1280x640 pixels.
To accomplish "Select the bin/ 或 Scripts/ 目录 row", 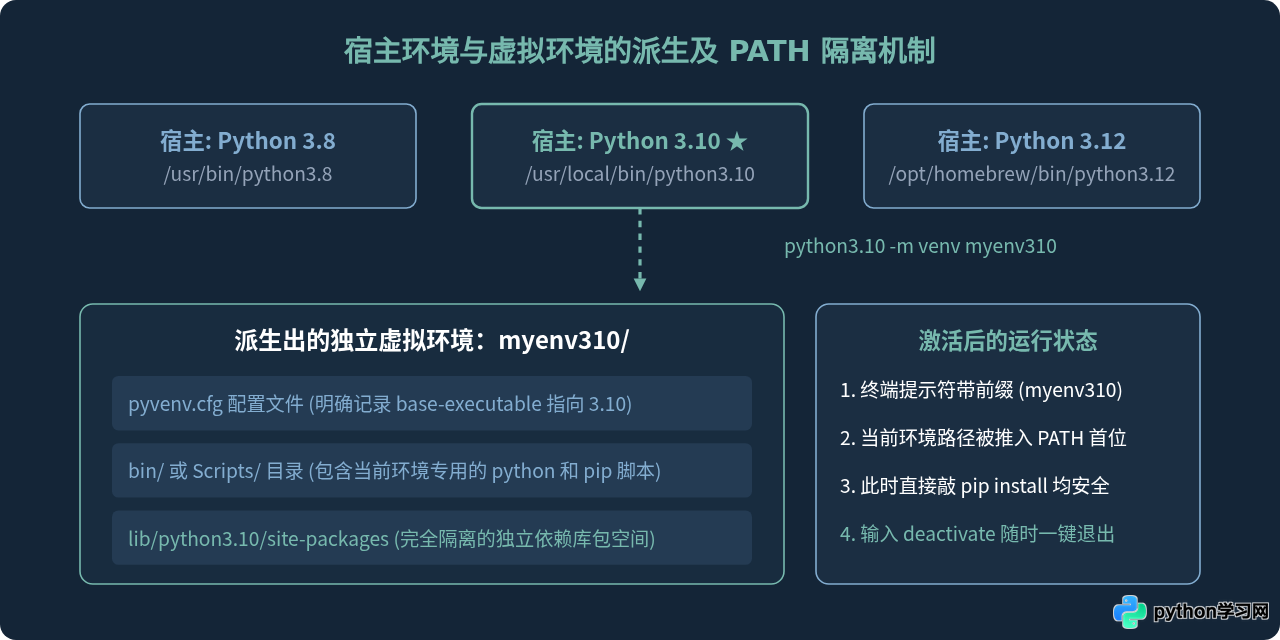I will coord(432,471).
